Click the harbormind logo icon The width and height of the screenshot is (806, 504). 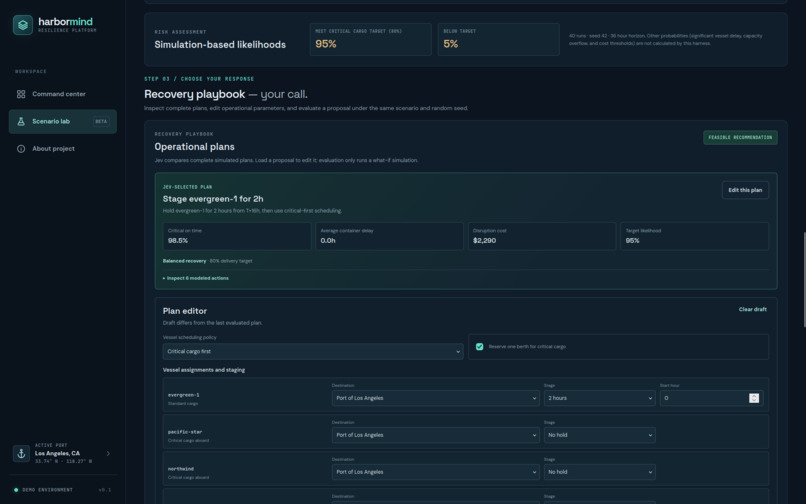pyautogui.click(x=23, y=25)
